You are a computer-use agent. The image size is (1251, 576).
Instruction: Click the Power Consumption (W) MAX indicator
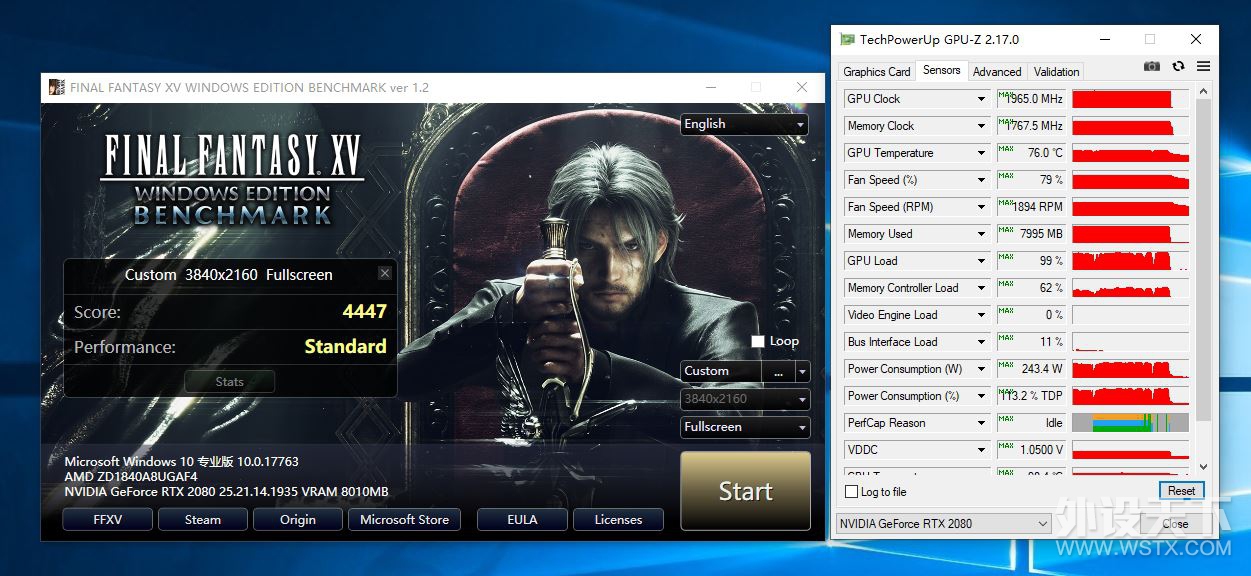click(x=1005, y=364)
